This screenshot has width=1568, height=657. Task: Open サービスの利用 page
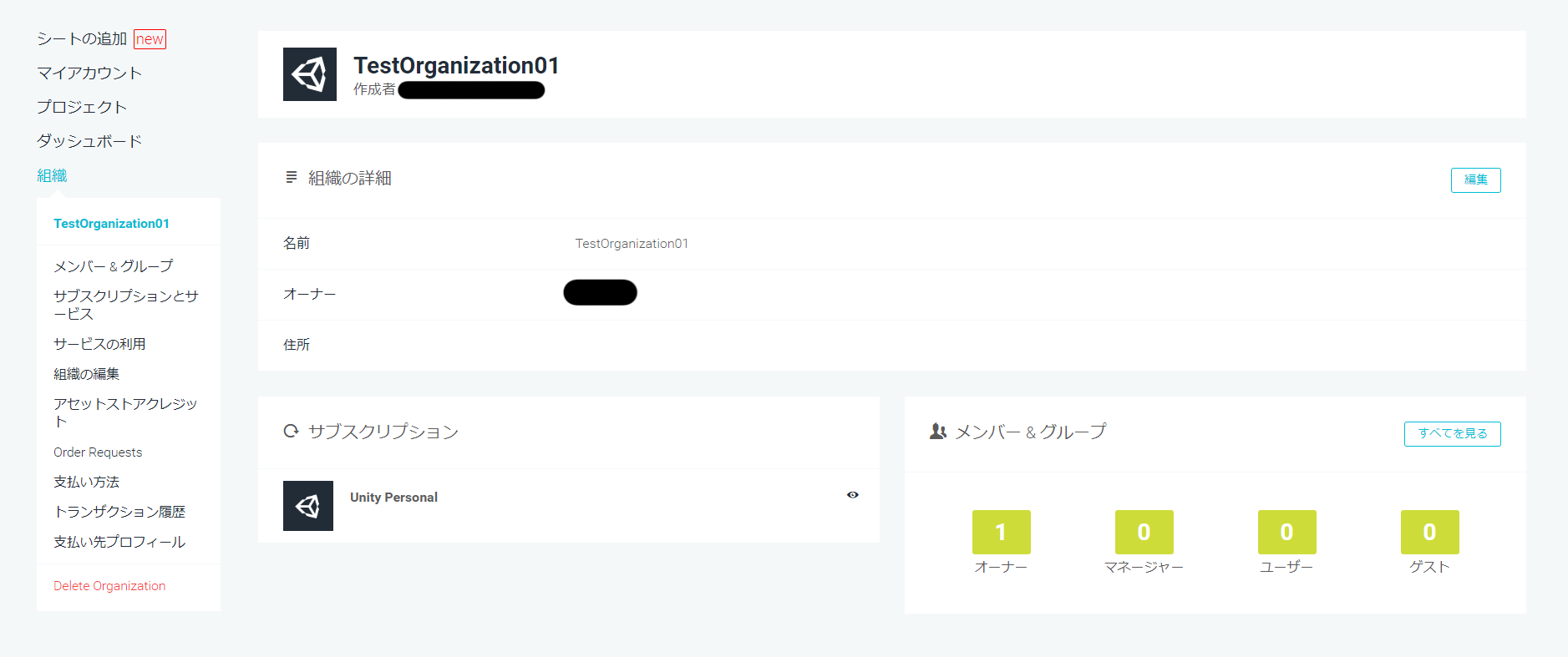[99, 344]
